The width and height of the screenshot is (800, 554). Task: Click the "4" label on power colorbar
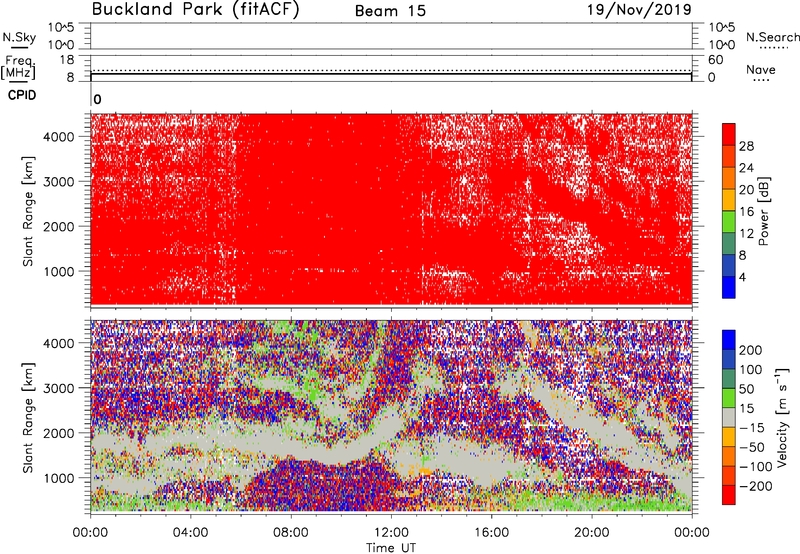point(742,277)
